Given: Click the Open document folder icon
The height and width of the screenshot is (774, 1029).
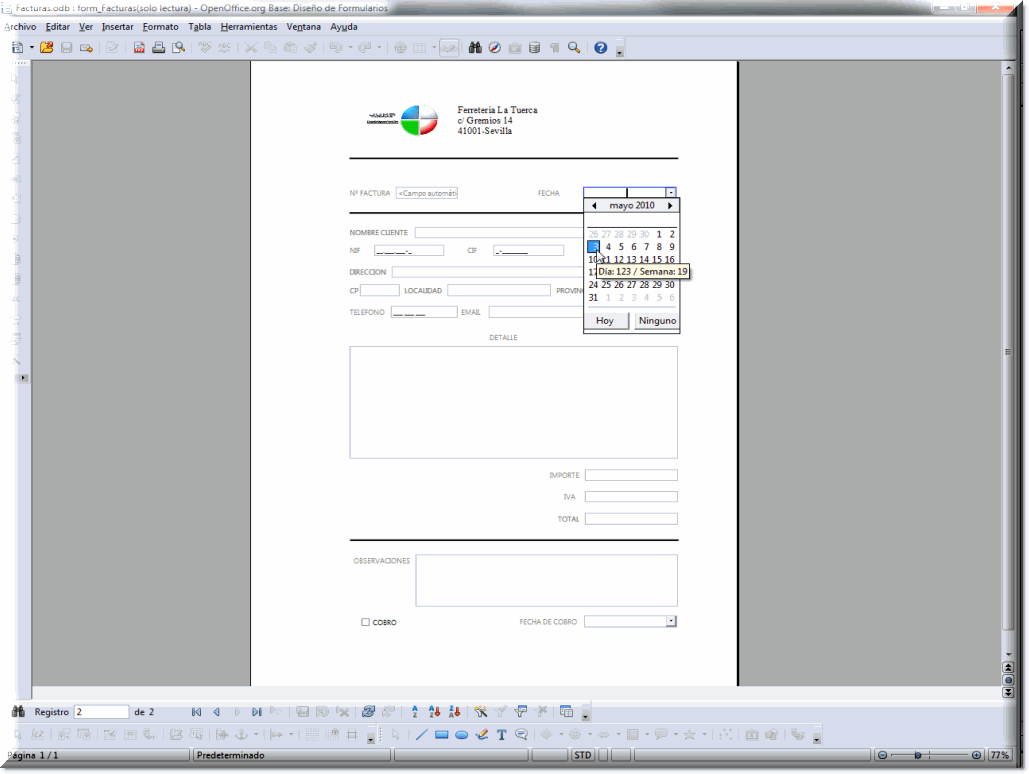Looking at the screenshot, I should coord(46,47).
